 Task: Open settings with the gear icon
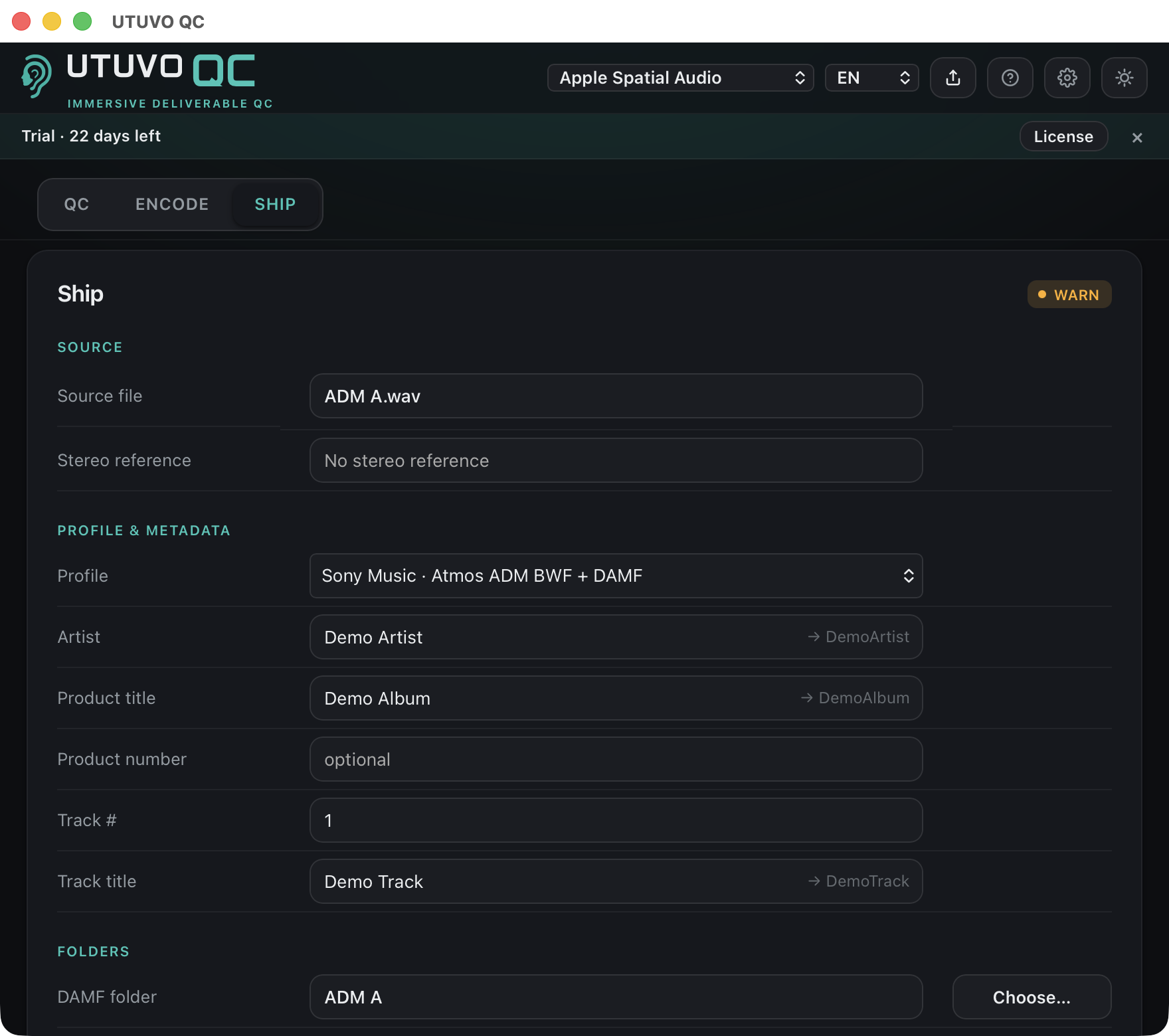[1067, 78]
